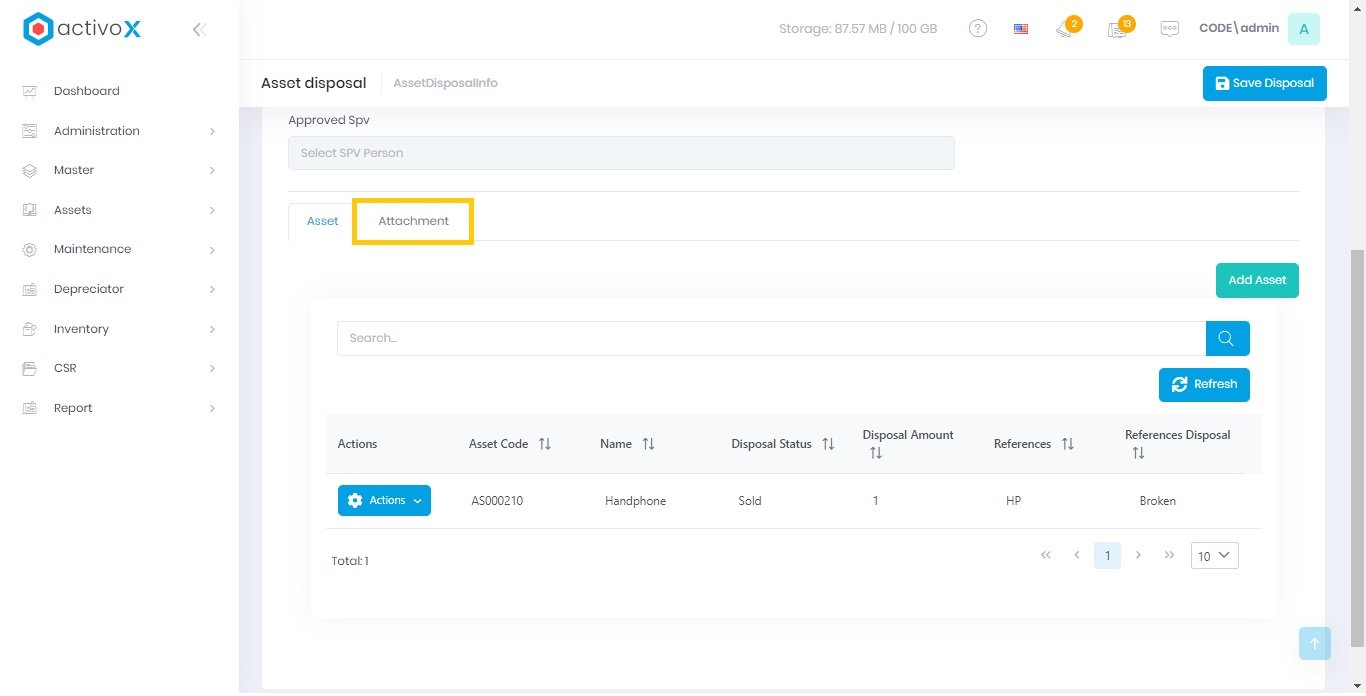Sort table by References column
The width and height of the screenshot is (1366, 696).
point(1067,444)
